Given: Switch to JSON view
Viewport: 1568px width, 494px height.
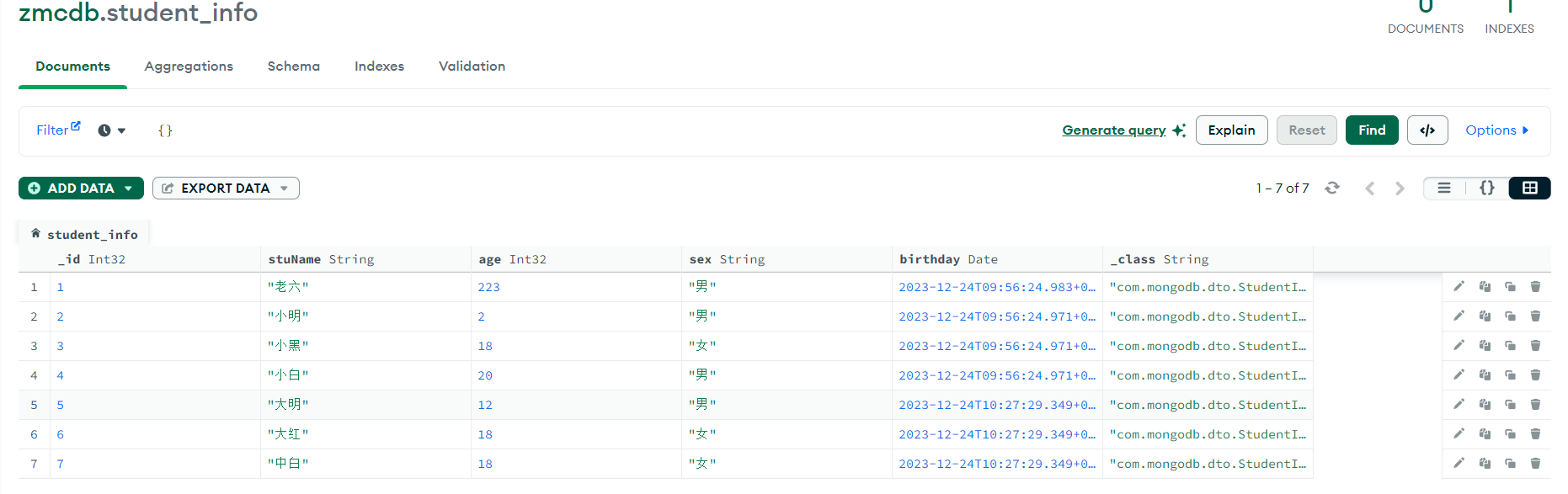Looking at the screenshot, I should coord(1487,188).
